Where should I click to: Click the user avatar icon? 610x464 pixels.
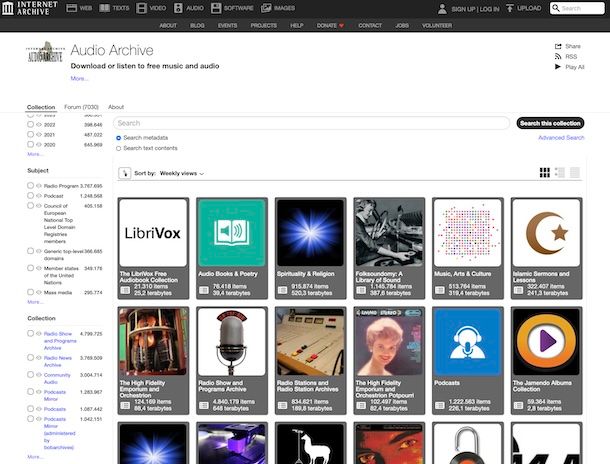click(x=442, y=9)
